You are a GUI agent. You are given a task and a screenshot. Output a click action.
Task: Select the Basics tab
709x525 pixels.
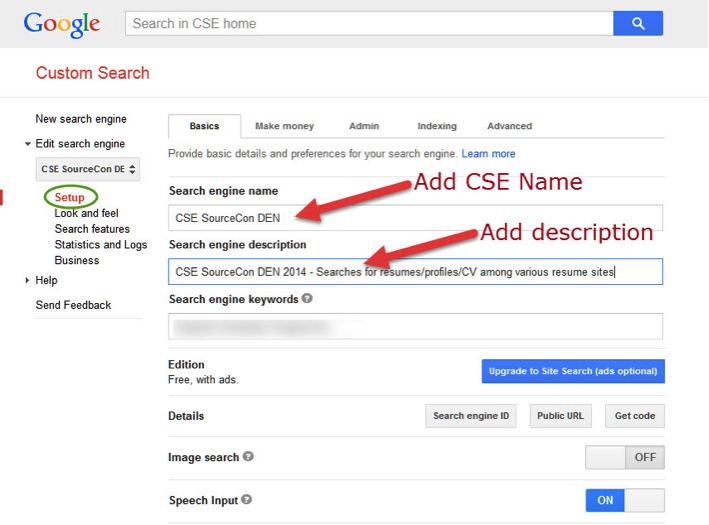tap(204, 126)
